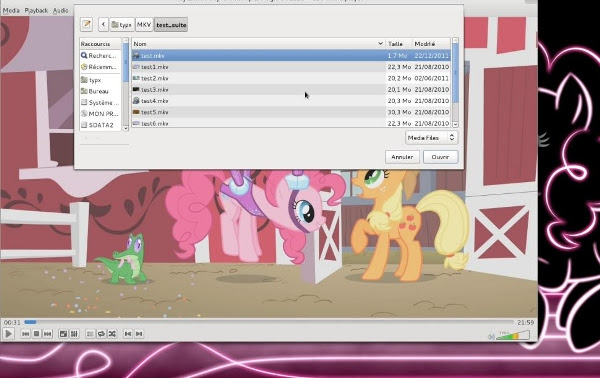The image size is (600, 378).
Task: Click test.mkv file thumbnail icon
Action: 136,55
